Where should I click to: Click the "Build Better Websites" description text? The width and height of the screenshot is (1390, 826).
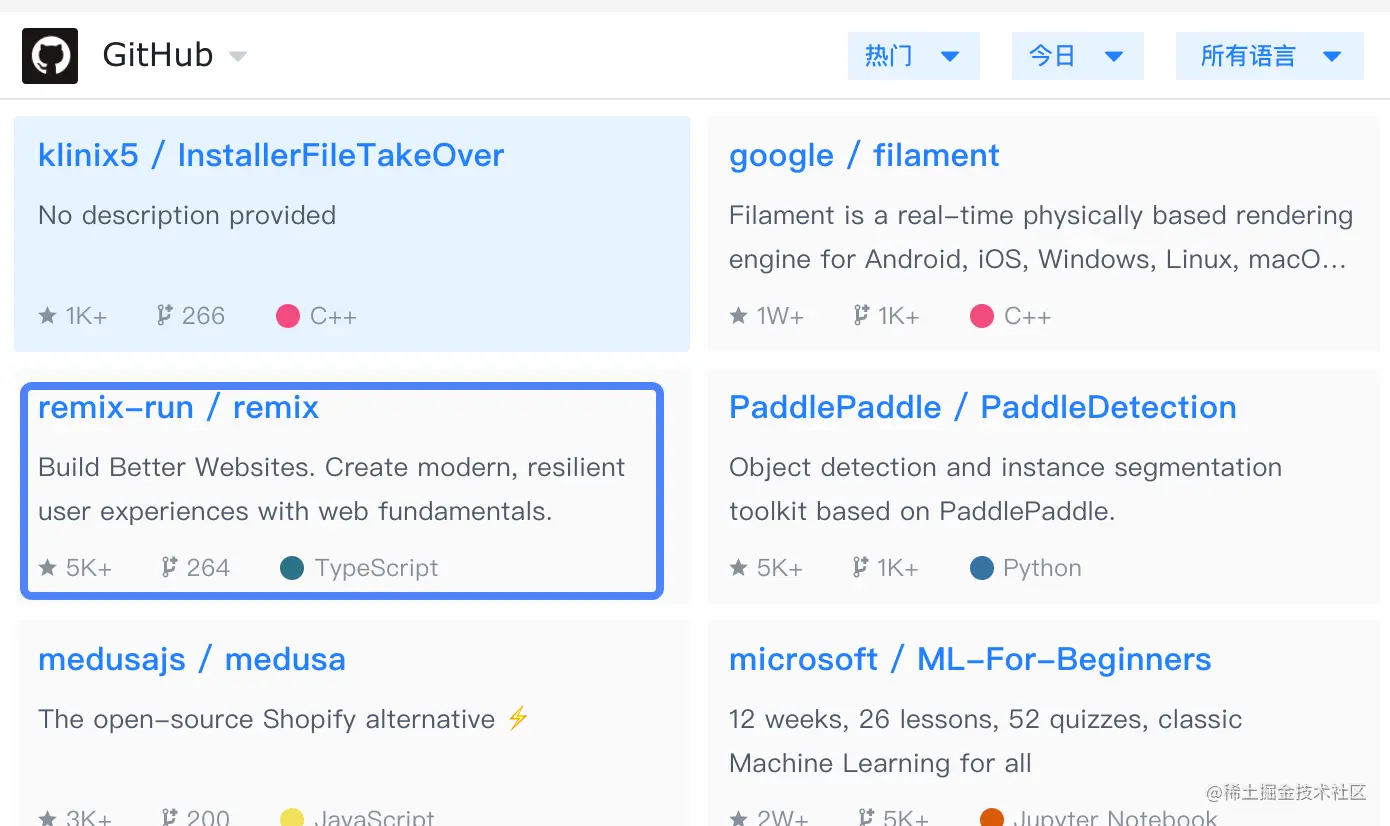click(x=332, y=489)
